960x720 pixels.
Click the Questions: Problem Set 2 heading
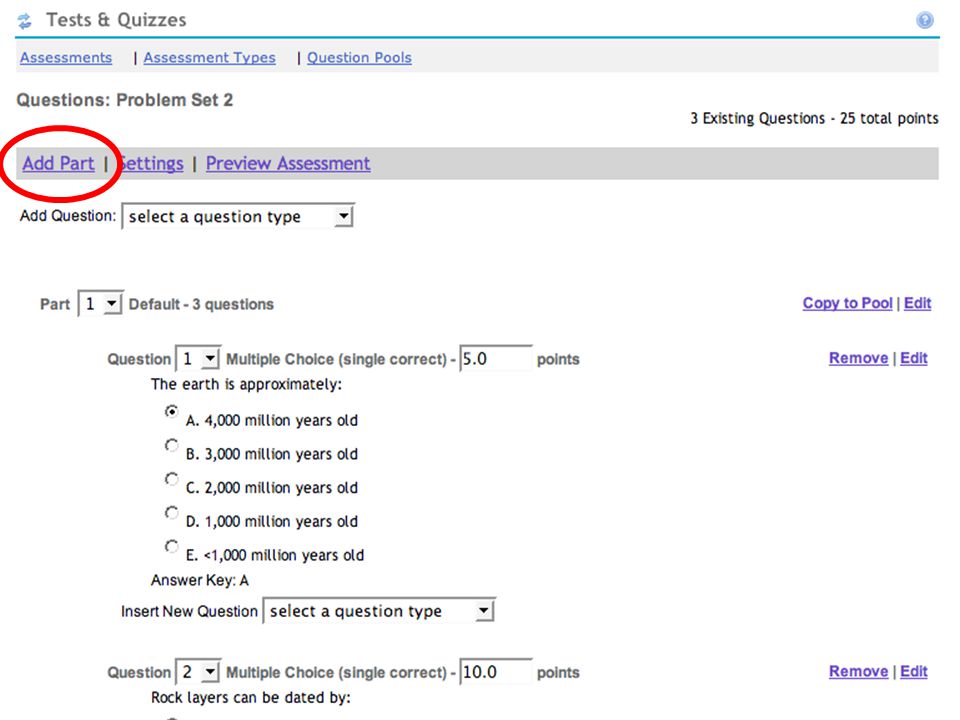point(125,100)
